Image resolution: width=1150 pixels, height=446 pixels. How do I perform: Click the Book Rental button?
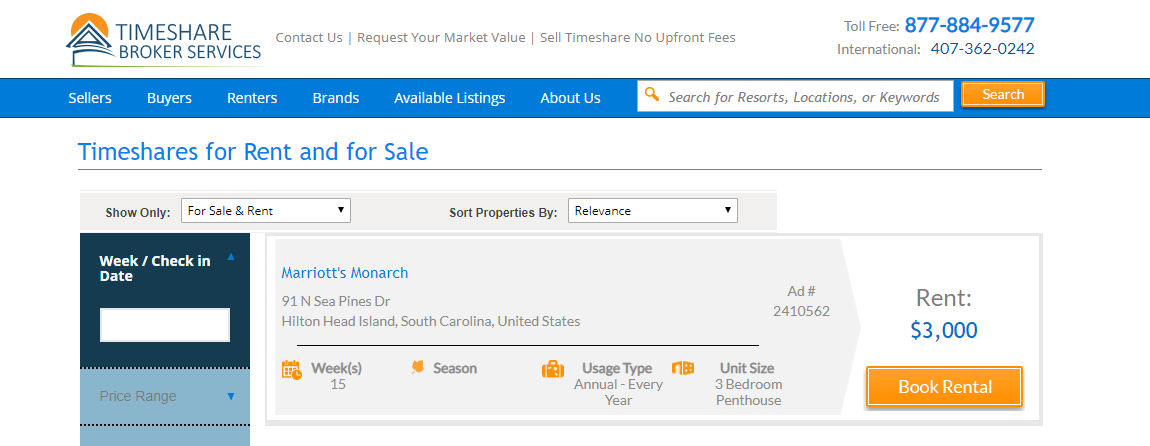tap(945, 387)
